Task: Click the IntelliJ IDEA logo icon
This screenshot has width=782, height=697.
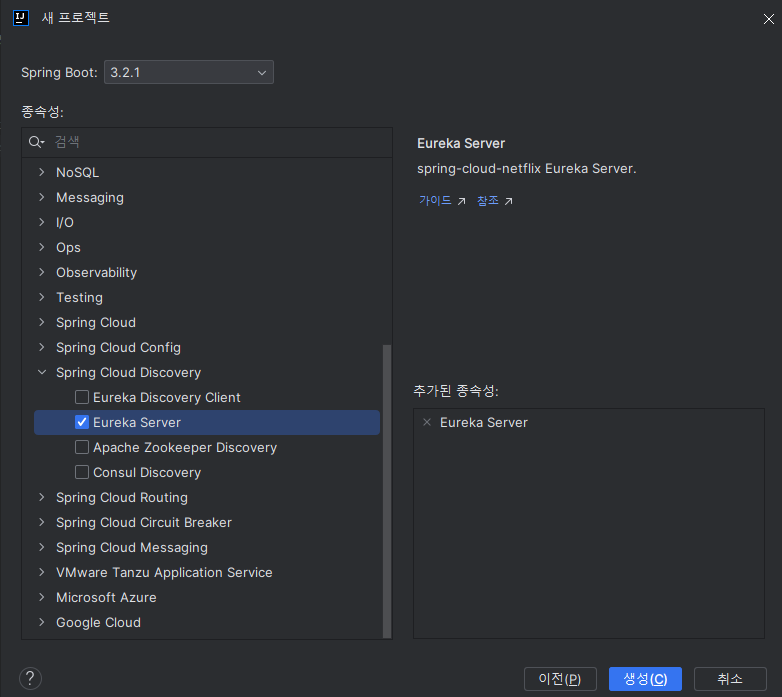Action: tap(20, 17)
